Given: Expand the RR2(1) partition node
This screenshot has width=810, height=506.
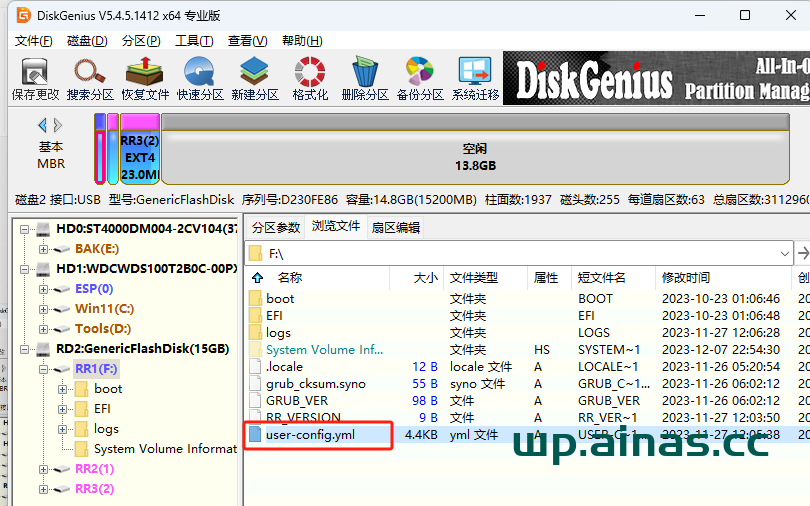Looking at the screenshot, I should coord(43,469).
